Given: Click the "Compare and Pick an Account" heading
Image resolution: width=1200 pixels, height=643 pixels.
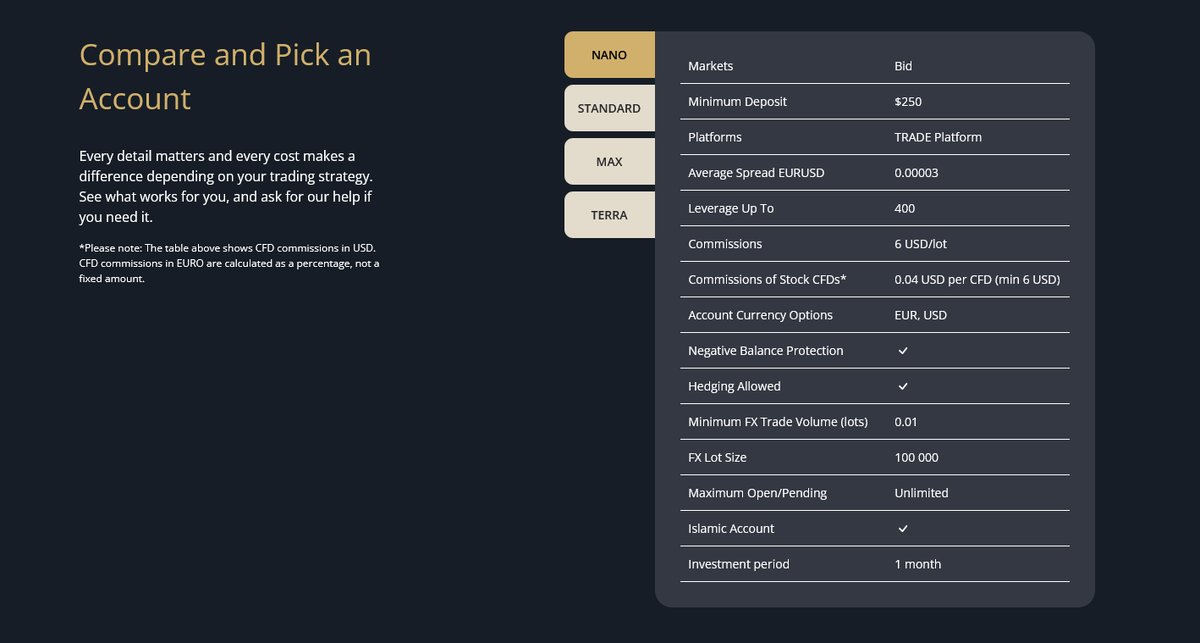Looking at the screenshot, I should (225, 76).
